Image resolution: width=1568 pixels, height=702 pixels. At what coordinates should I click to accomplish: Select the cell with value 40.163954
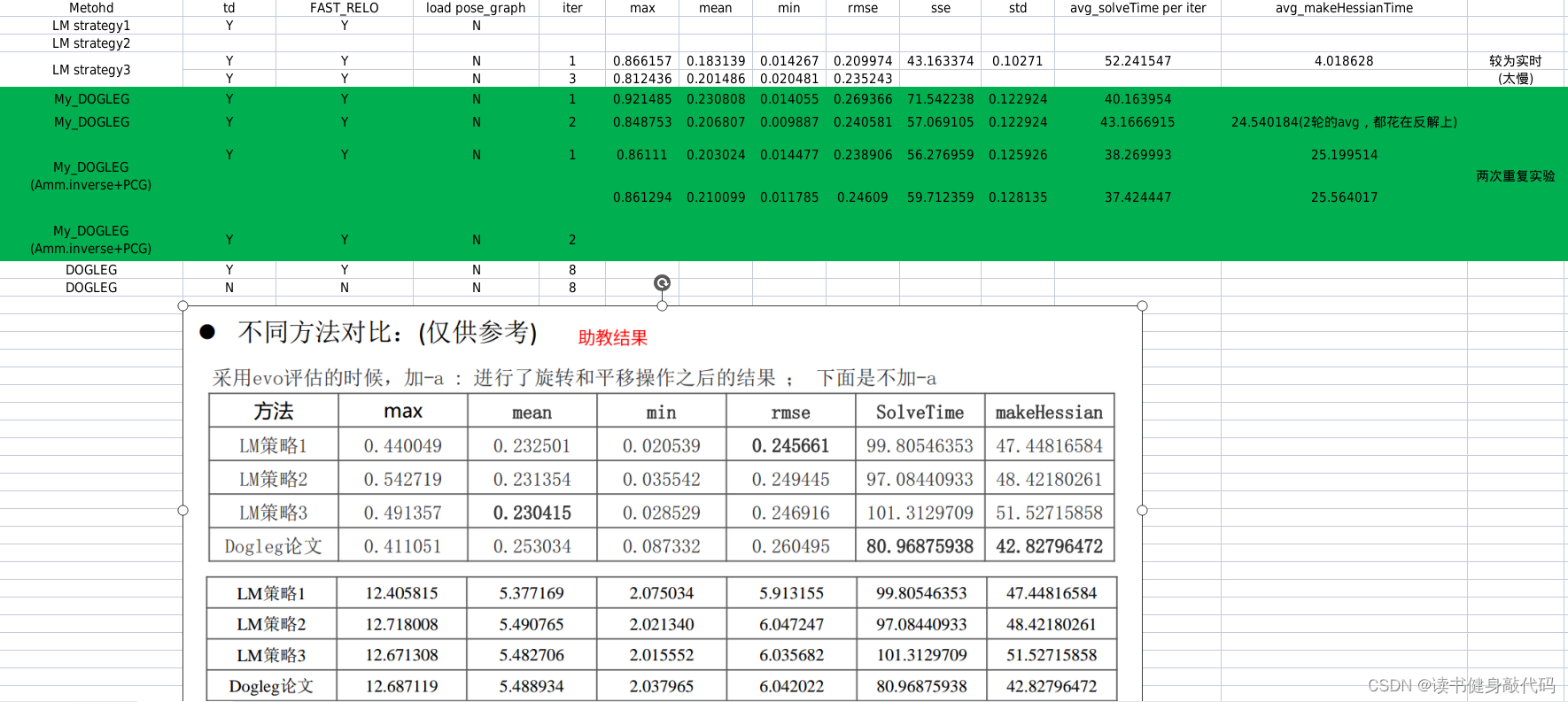(1137, 99)
